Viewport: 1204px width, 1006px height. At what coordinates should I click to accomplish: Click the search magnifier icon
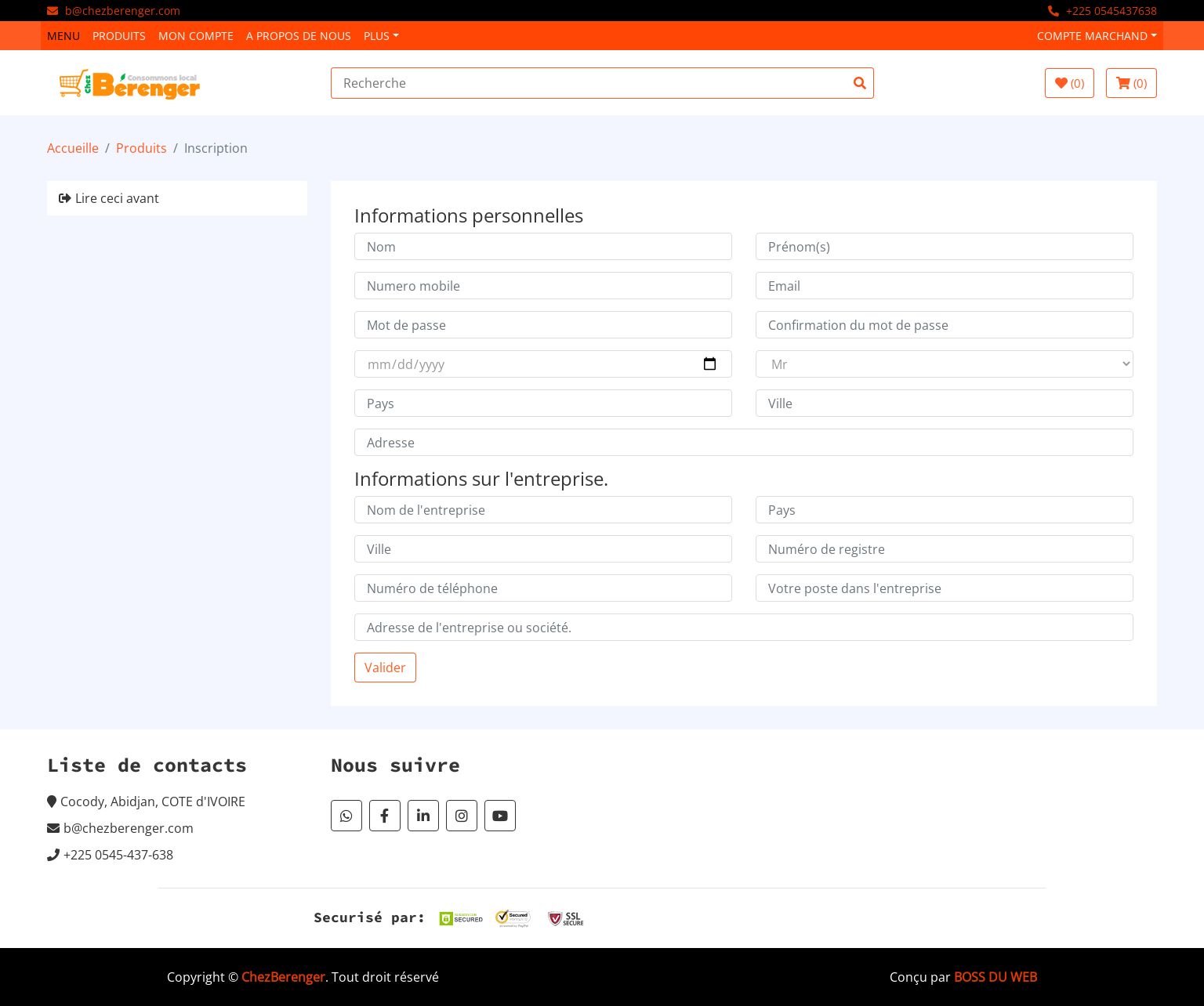(860, 83)
